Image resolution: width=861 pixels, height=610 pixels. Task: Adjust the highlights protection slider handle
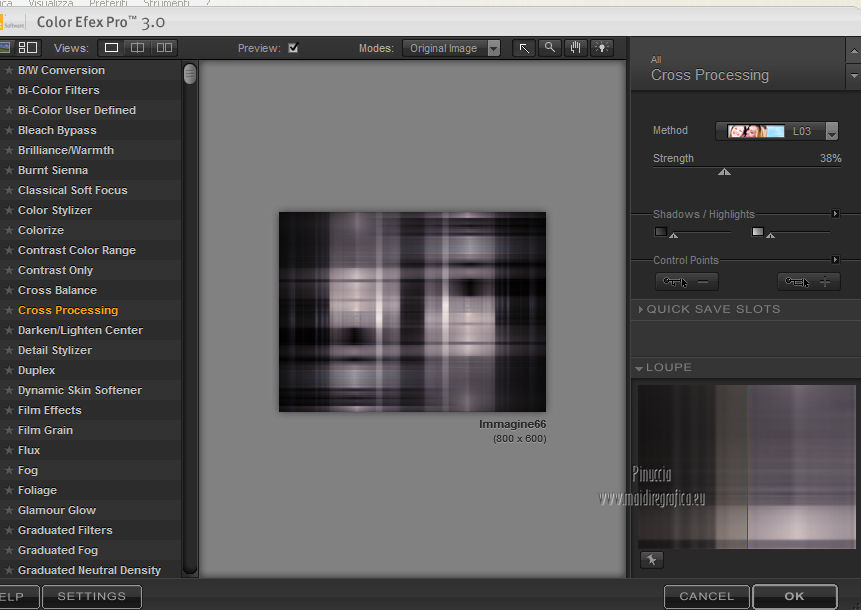click(770, 236)
